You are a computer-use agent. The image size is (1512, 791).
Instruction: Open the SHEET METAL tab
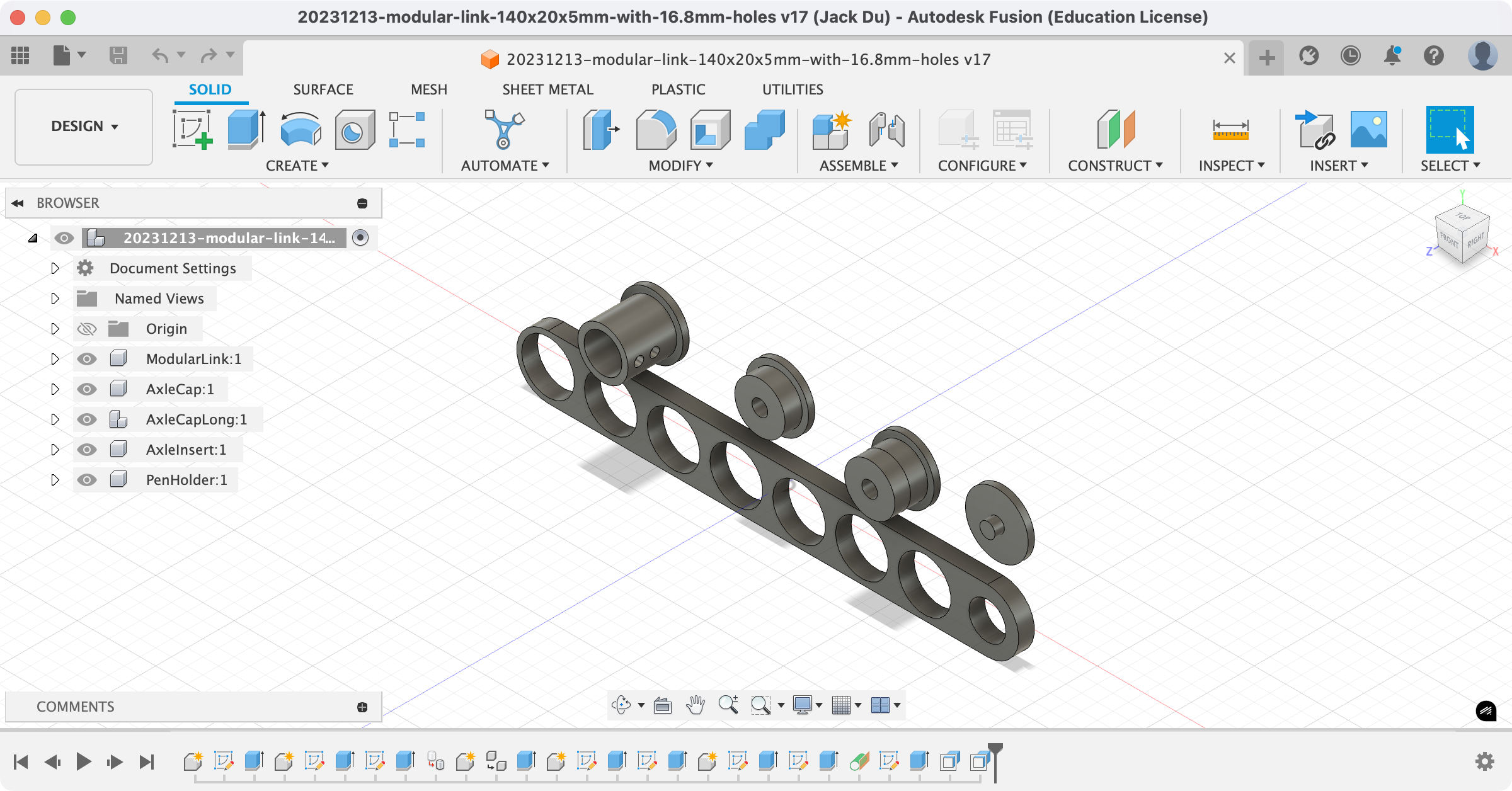click(x=547, y=89)
